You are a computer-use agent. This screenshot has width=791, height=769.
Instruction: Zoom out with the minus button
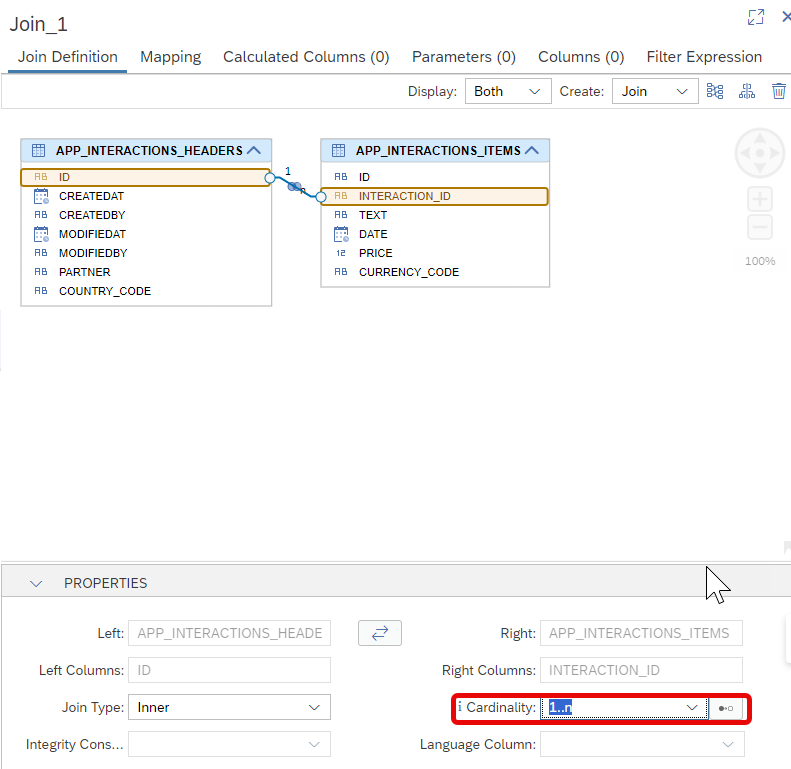click(x=760, y=227)
